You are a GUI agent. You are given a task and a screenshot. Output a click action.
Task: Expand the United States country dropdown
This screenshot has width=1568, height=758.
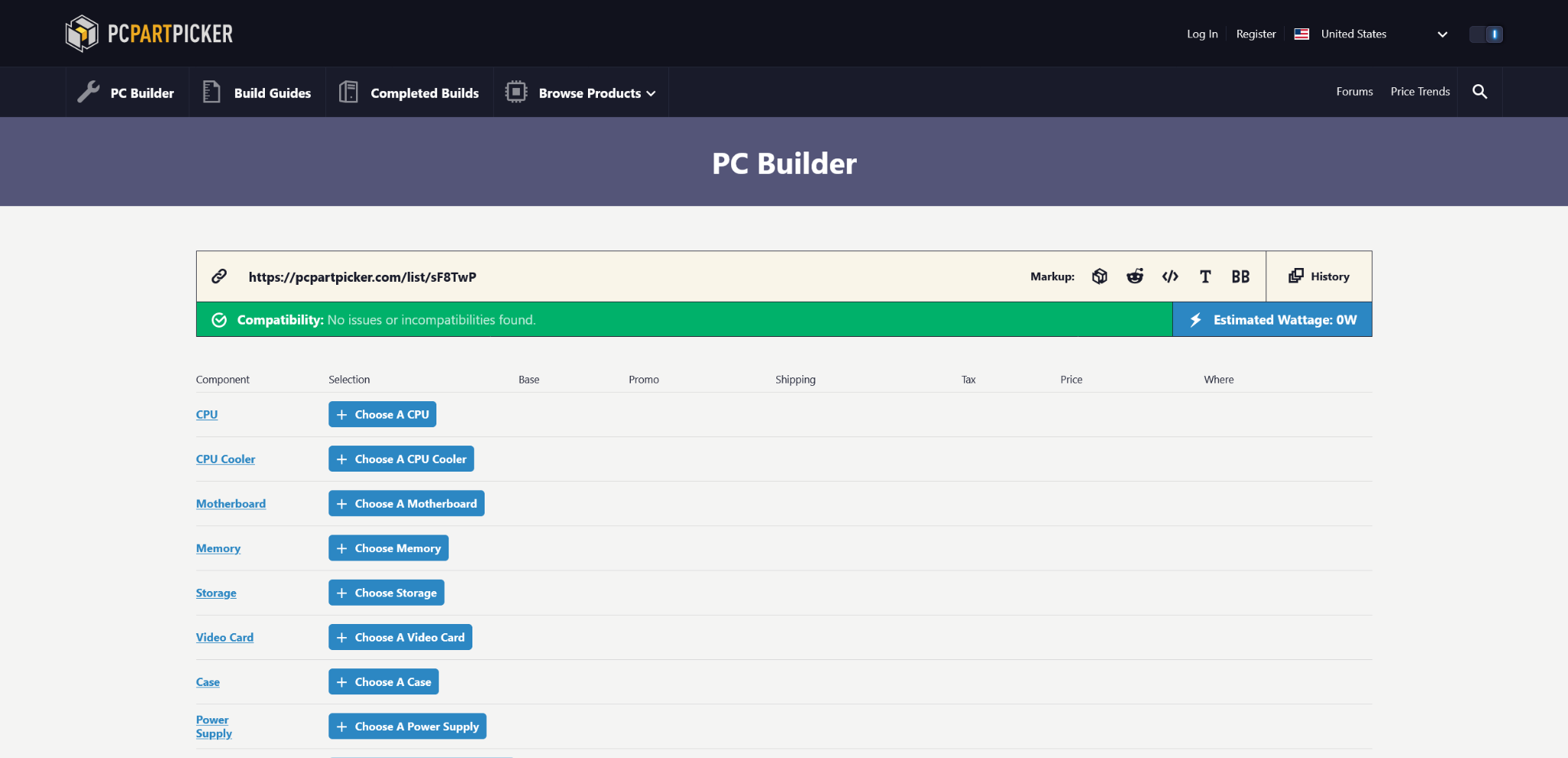[x=1370, y=34]
